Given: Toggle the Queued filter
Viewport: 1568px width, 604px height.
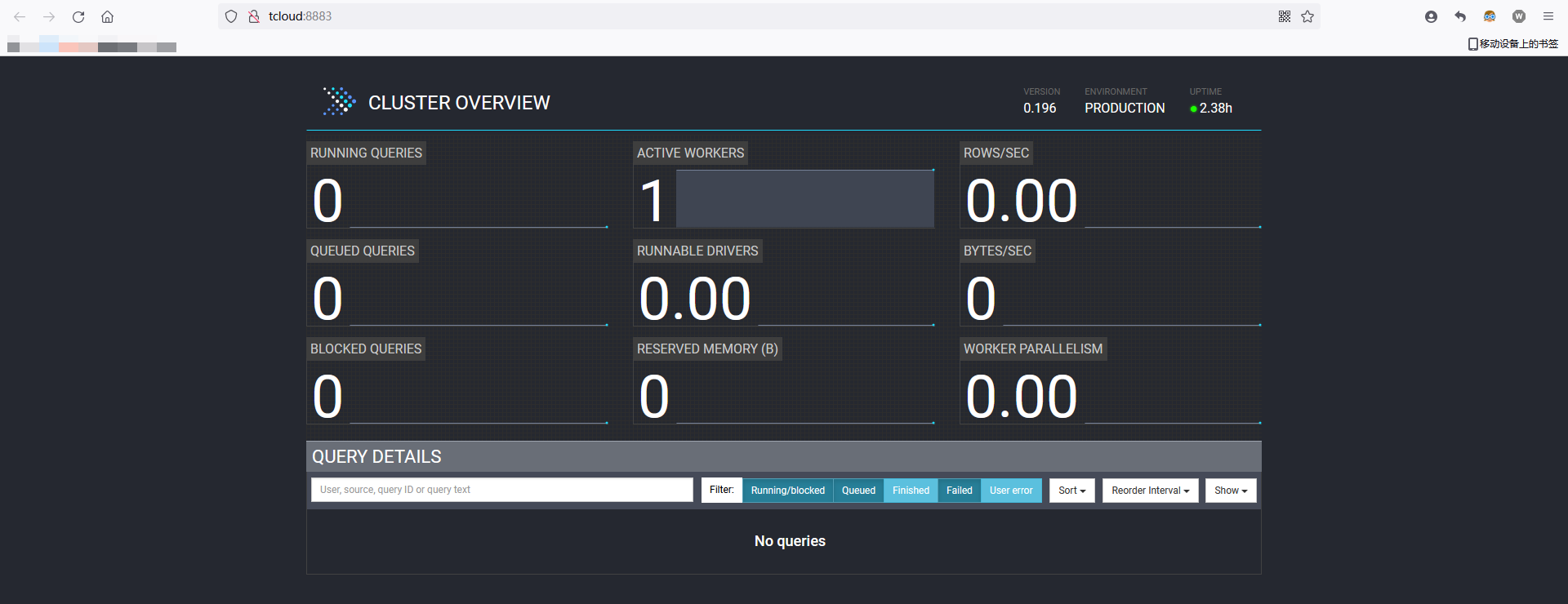Looking at the screenshot, I should click(858, 491).
